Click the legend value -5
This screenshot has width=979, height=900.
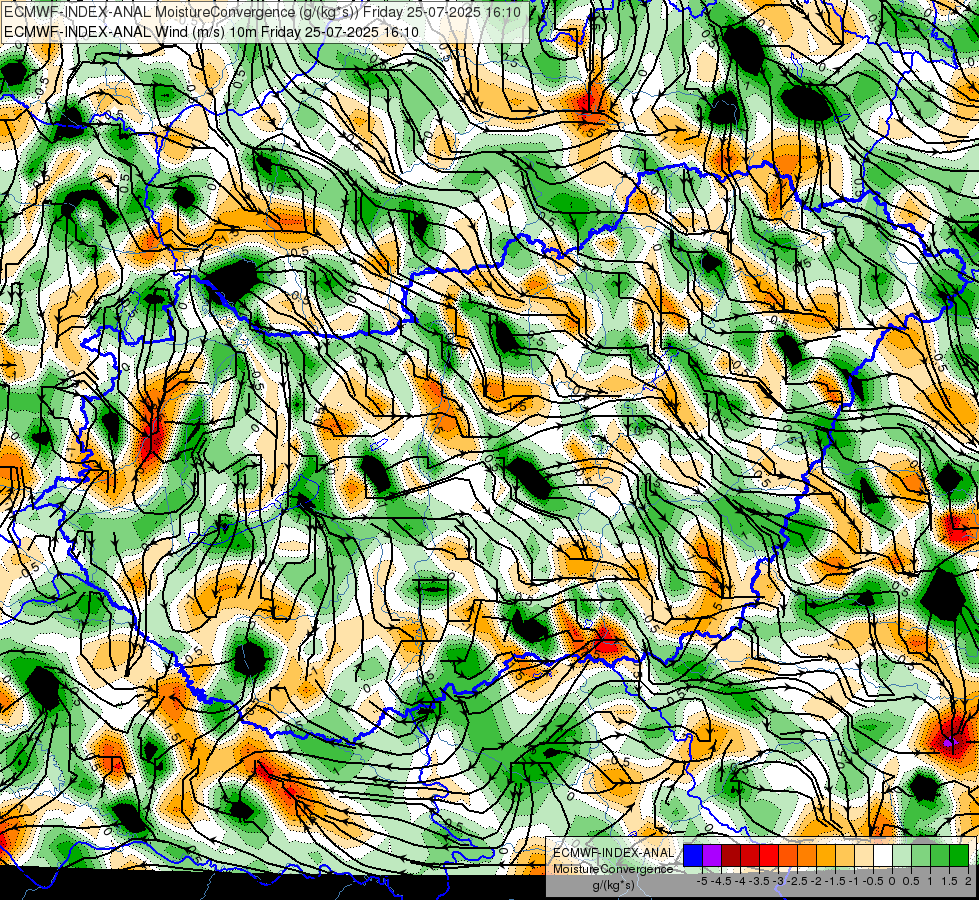(x=702, y=881)
